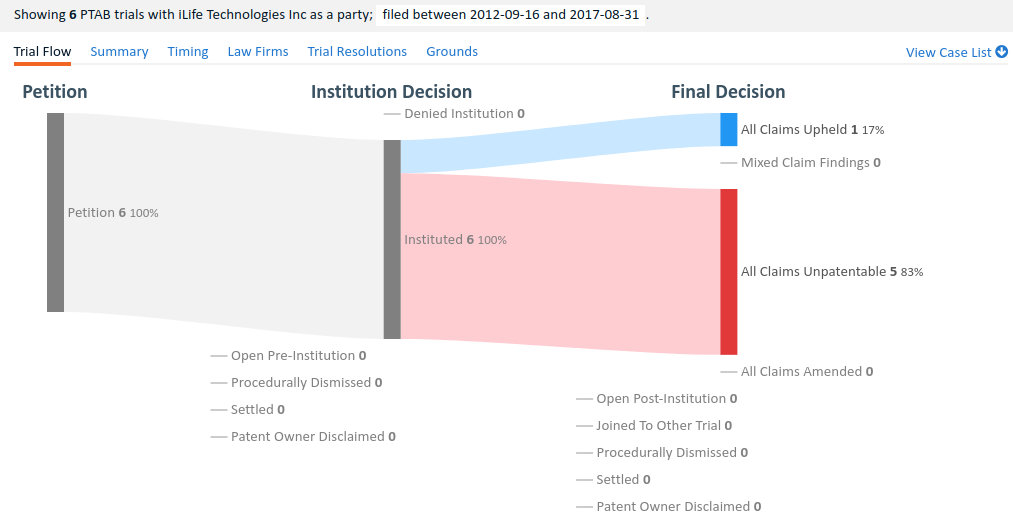Click the View Case List download arrow icon
The height and width of the screenshot is (515, 1013).
click(x=1002, y=52)
